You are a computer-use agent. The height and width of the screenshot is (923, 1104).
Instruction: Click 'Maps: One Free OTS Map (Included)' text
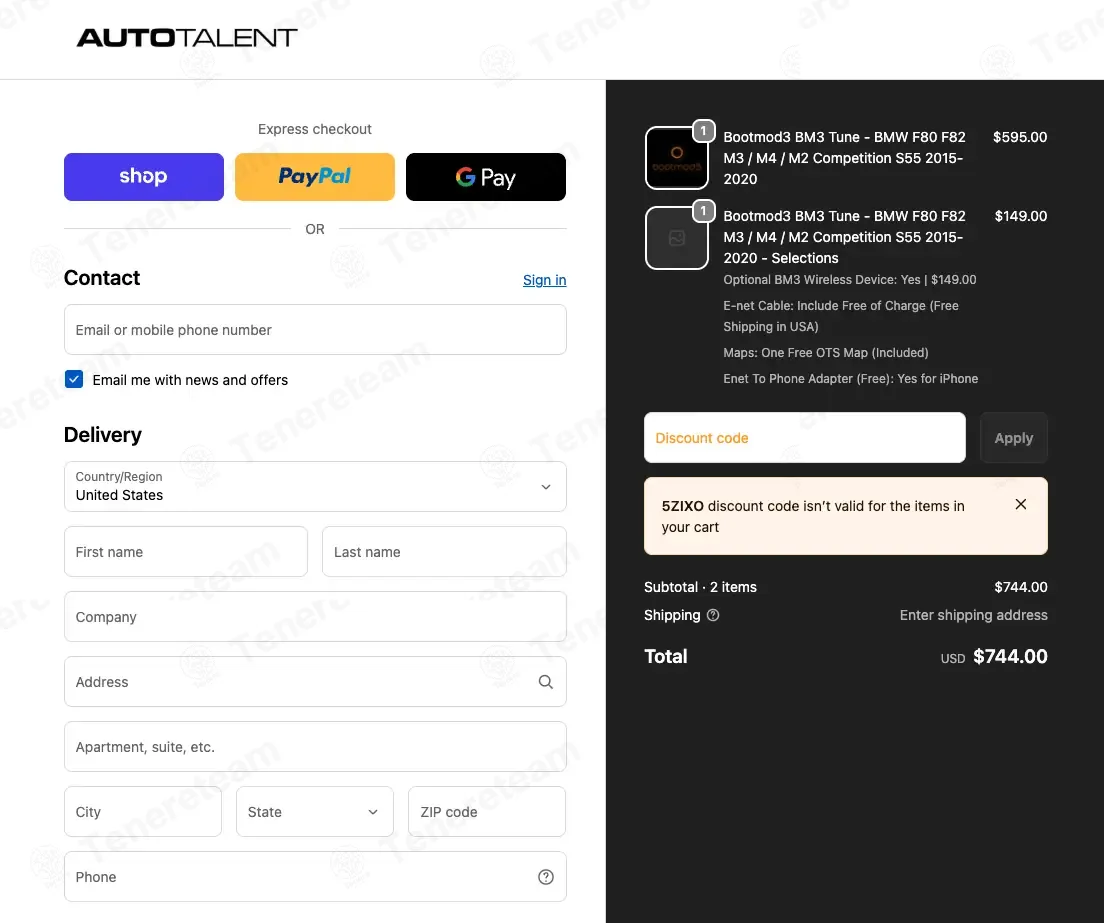point(826,353)
